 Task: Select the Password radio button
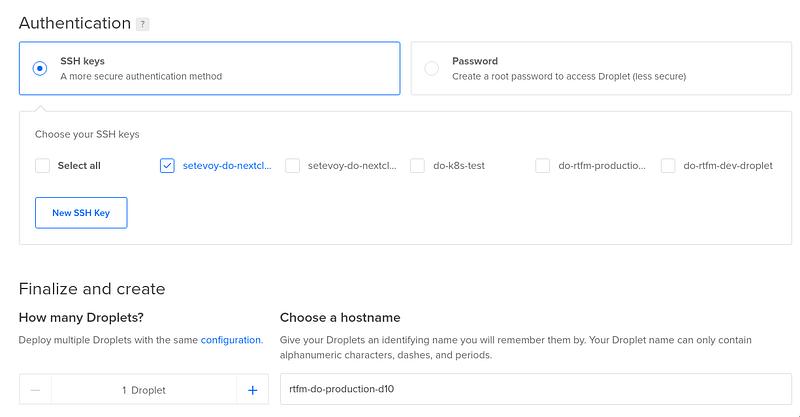(432, 68)
